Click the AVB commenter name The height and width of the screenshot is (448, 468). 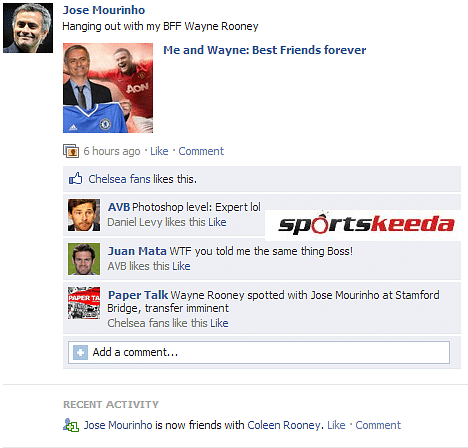point(119,207)
